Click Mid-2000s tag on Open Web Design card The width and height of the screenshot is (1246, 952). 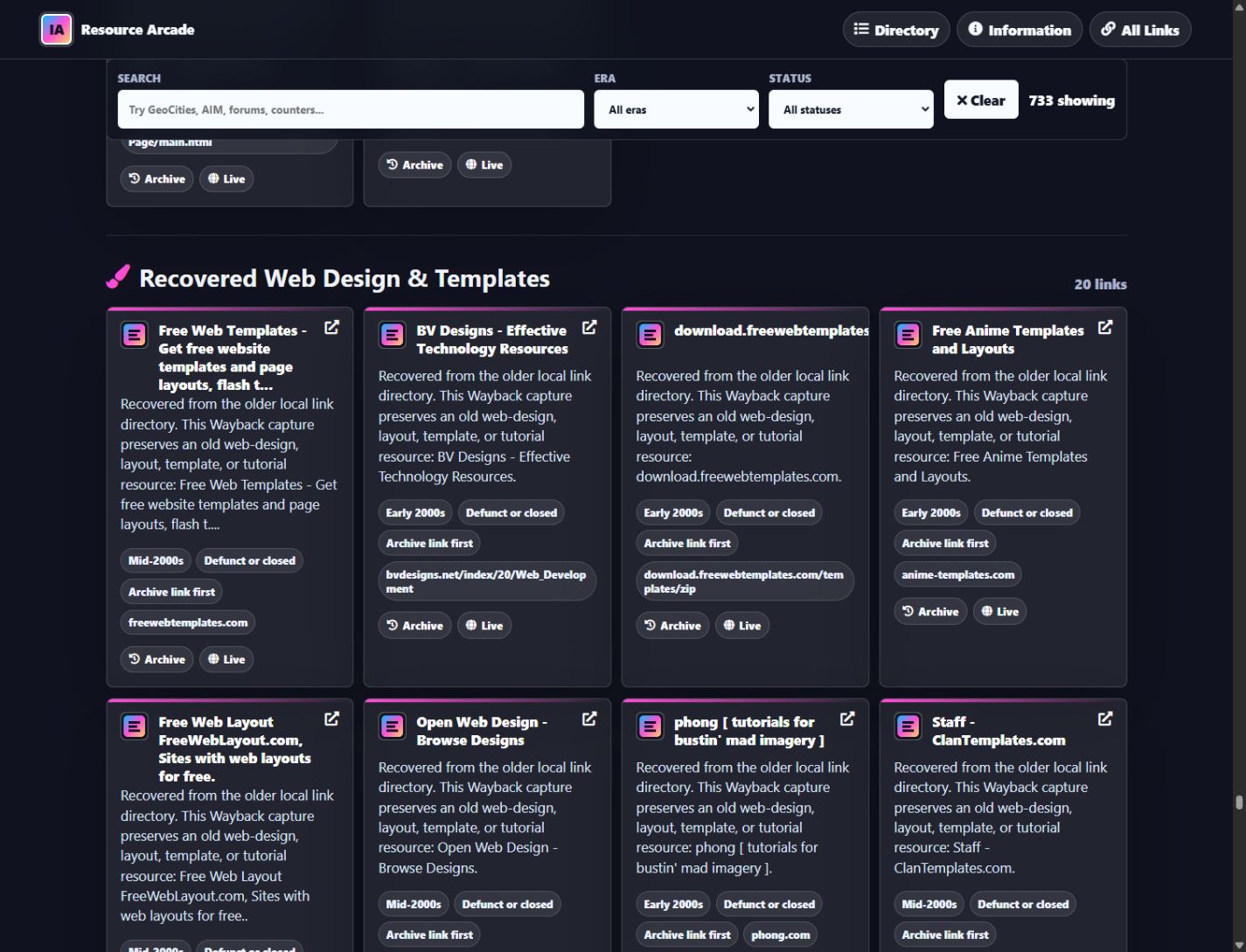click(414, 904)
